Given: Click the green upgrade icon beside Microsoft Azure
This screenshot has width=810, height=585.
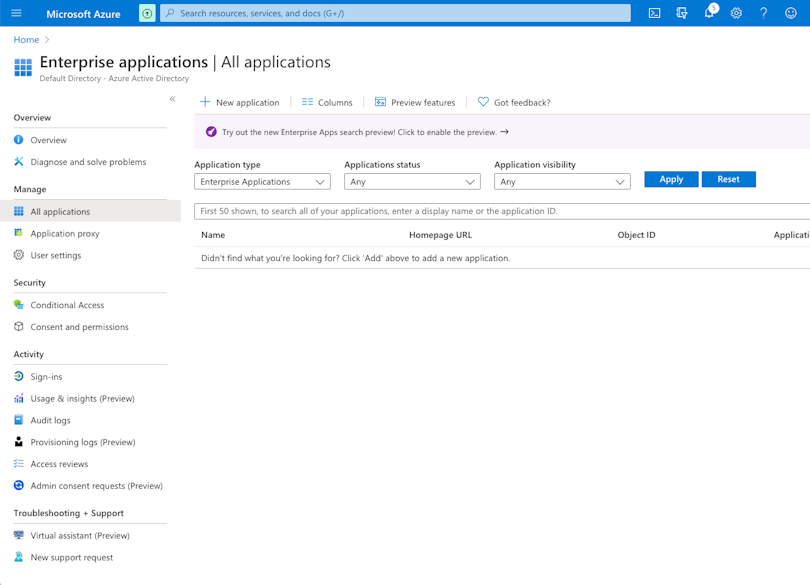Looking at the screenshot, I should [x=147, y=13].
